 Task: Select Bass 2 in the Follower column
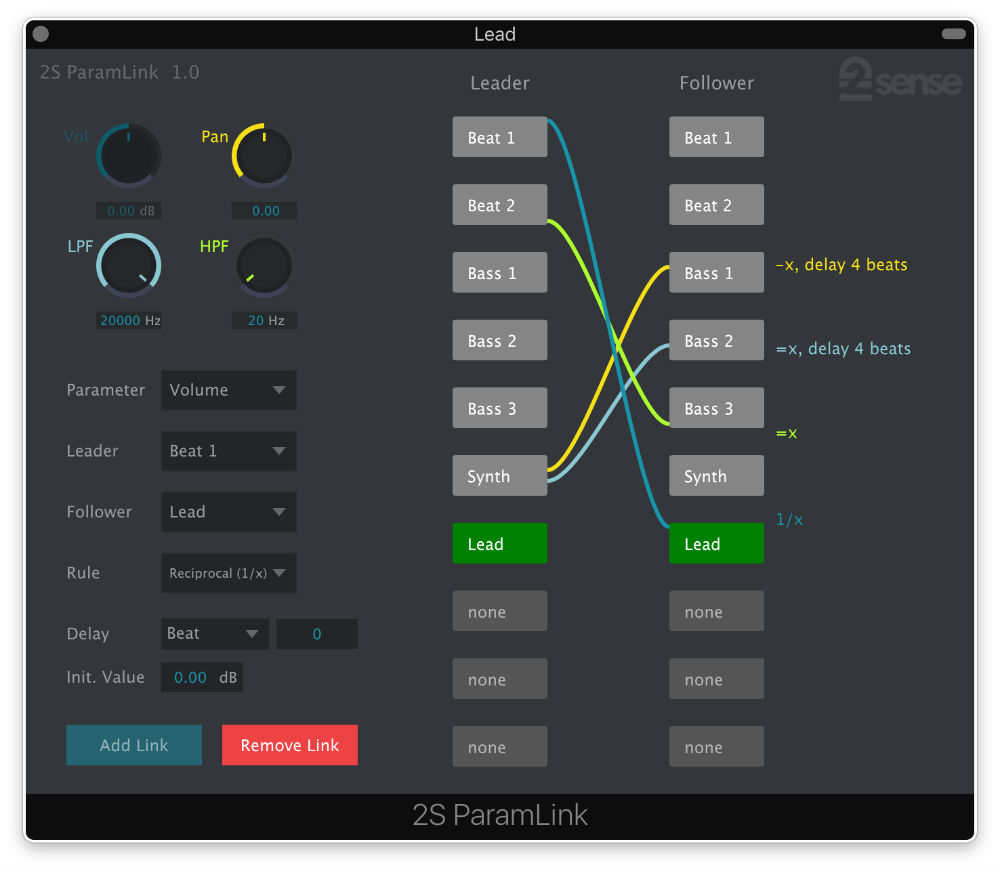coord(716,340)
